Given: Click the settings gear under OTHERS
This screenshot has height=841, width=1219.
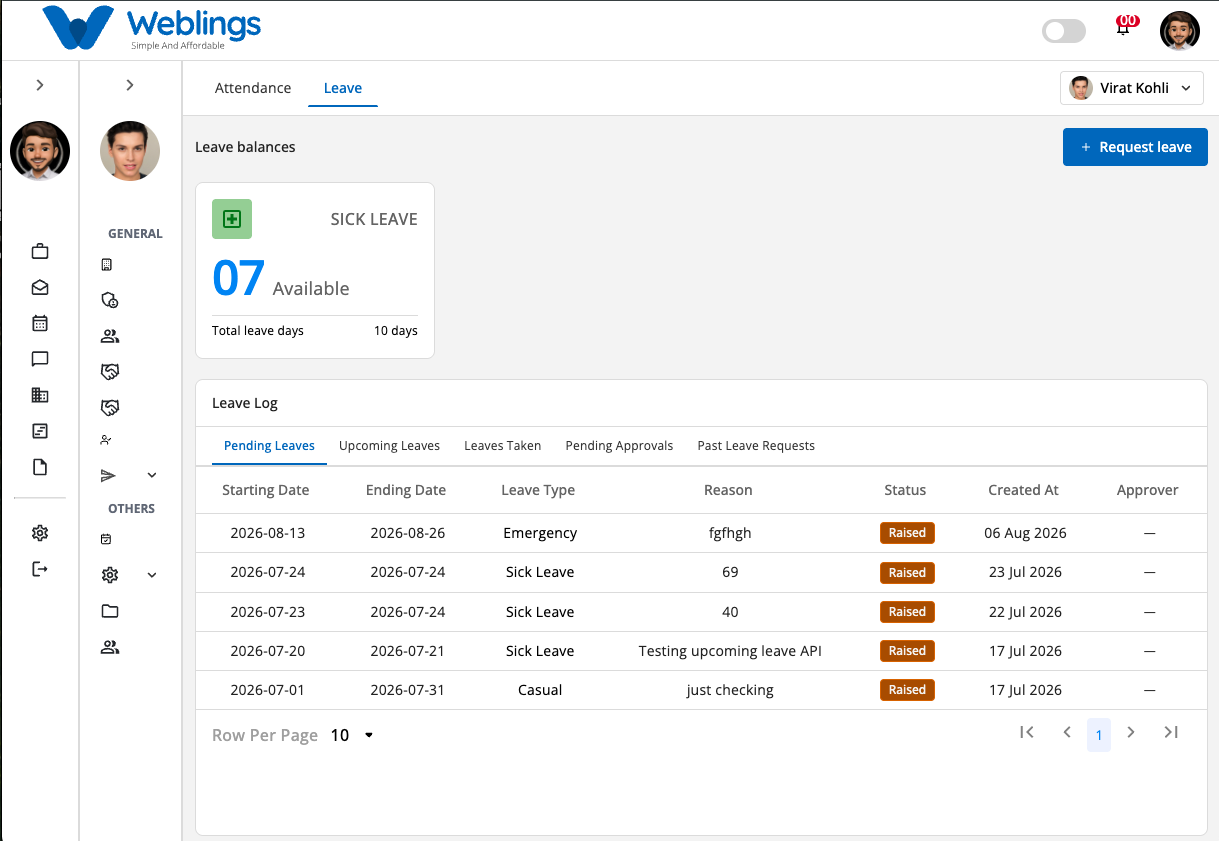Looking at the screenshot, I should pyautogui.click(x=110, y=575).
